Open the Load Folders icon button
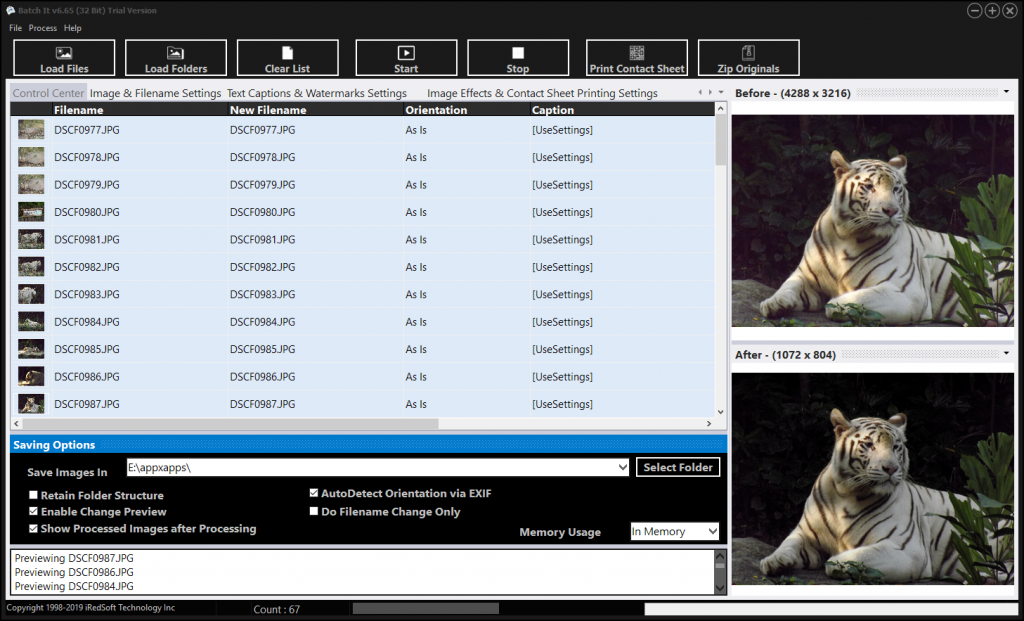Screen dimensions: 1024x621 coord(176,53)
